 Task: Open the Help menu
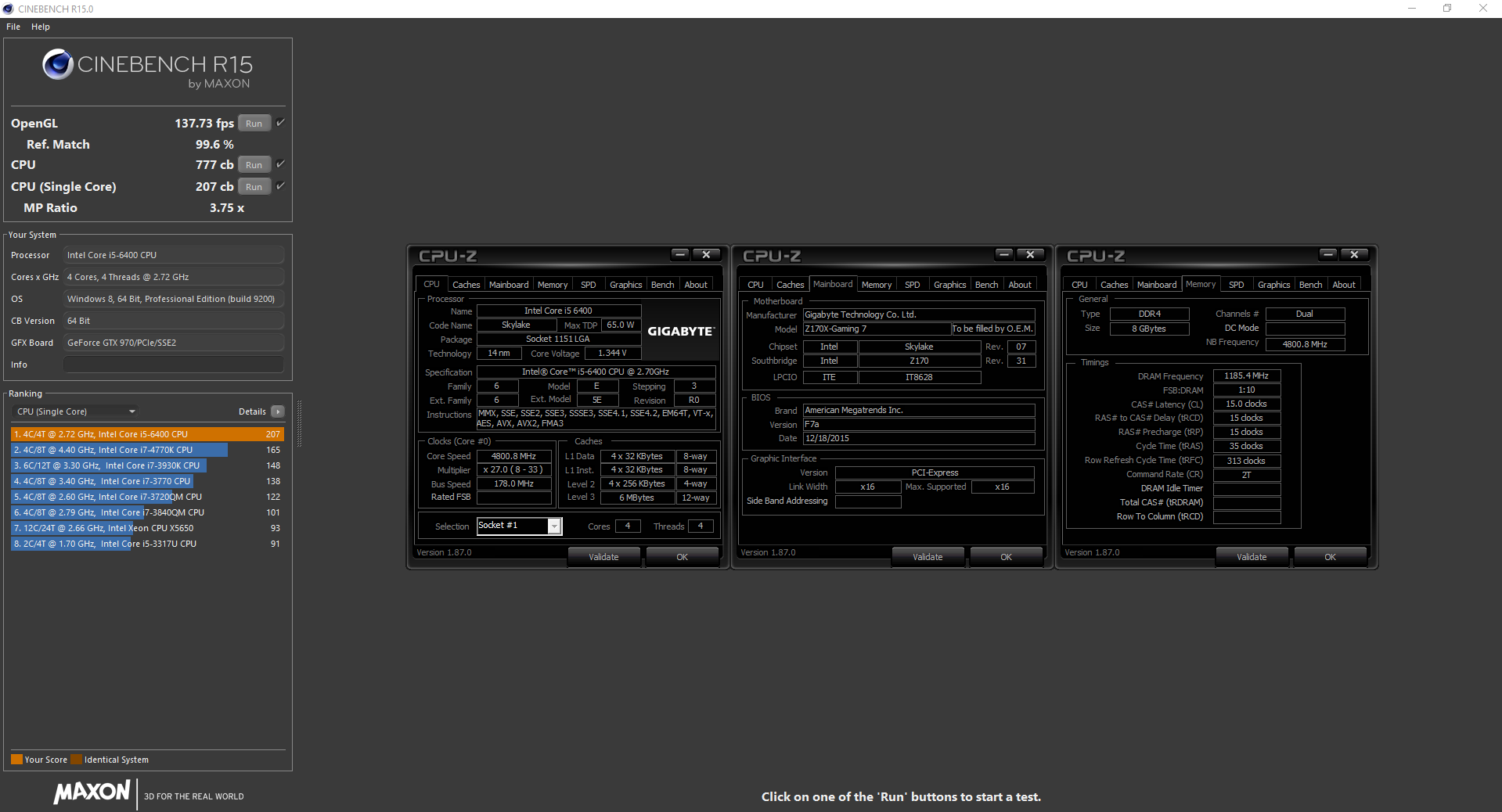[x=41, y=27]
